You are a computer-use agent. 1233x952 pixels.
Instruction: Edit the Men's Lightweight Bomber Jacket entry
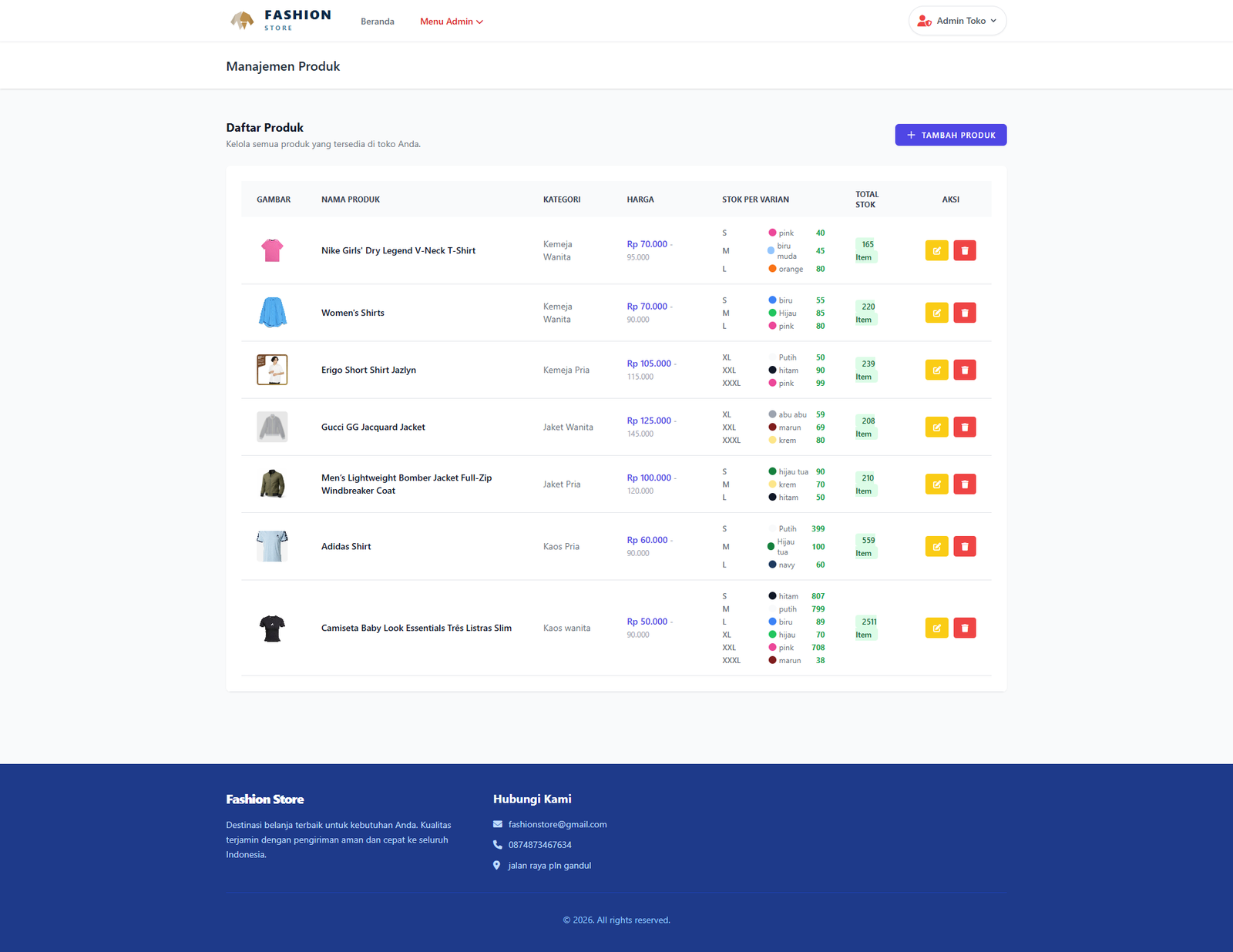(936, 484)
